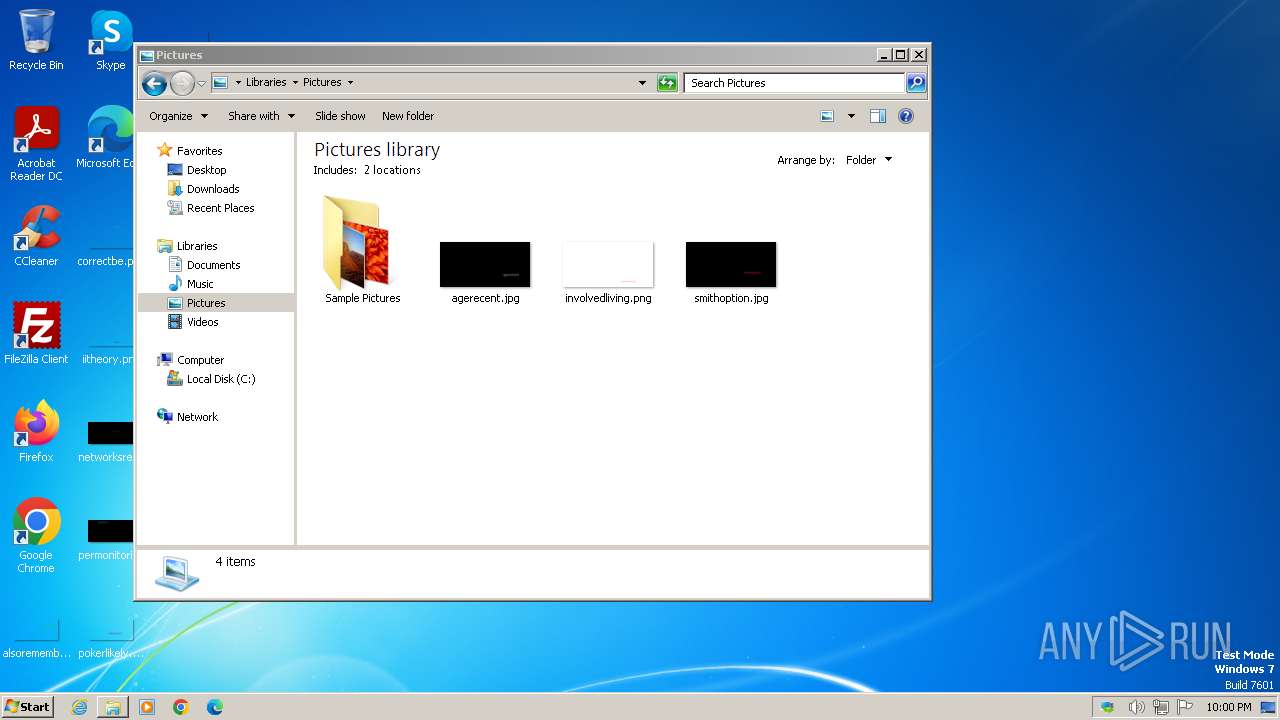Click the Change your view icon
This screenshot has width=1280, height=720.
(x=827, y=116)
